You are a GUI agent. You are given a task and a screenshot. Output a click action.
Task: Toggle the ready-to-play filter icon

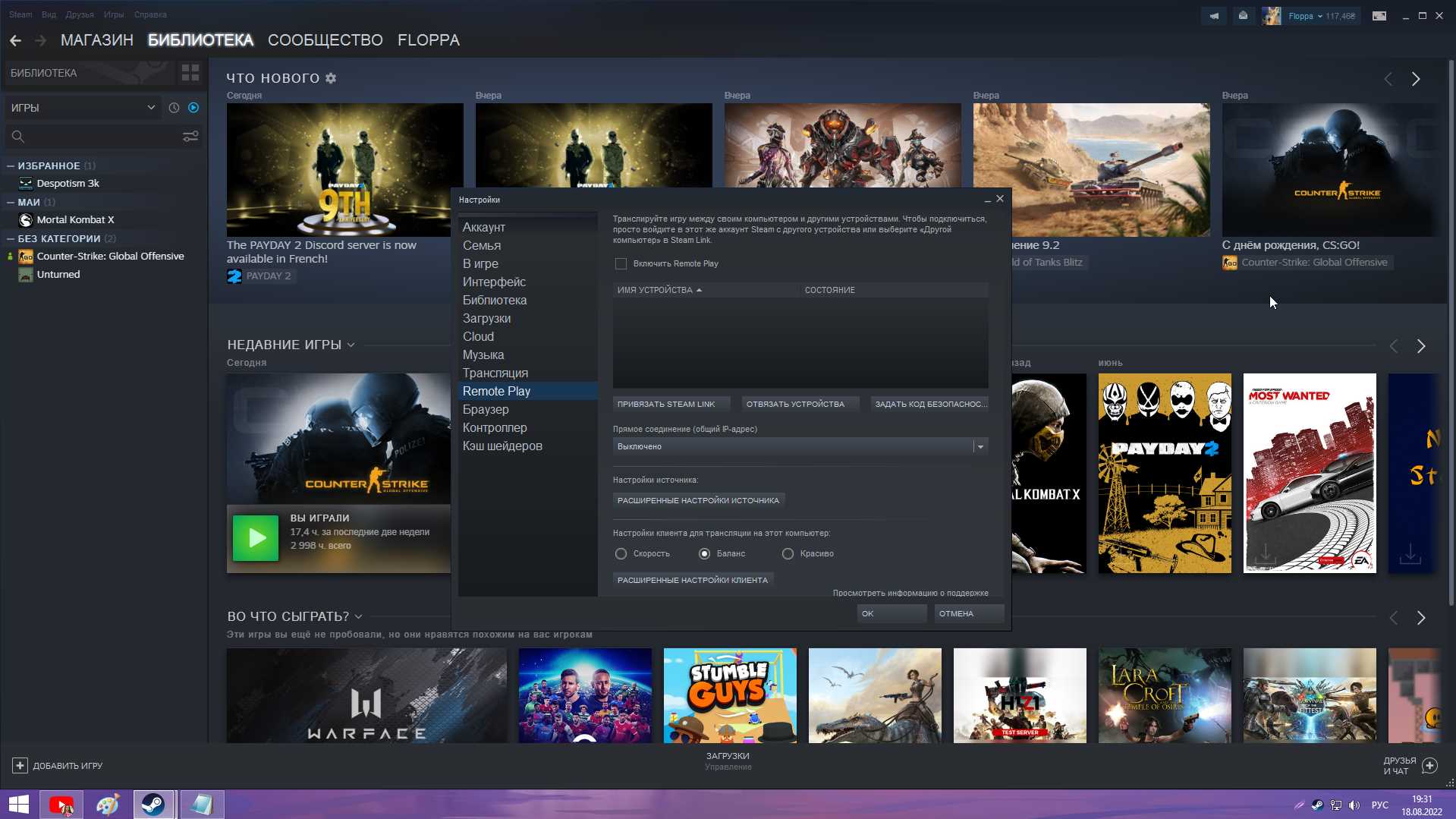193,108
